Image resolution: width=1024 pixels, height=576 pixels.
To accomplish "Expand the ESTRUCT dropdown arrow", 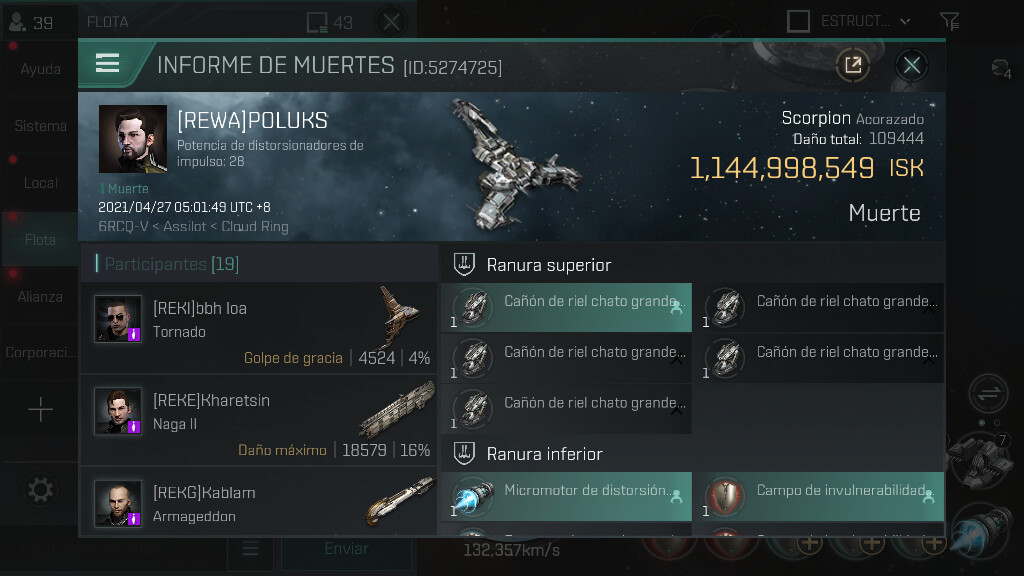I will [x=905, y=22].
